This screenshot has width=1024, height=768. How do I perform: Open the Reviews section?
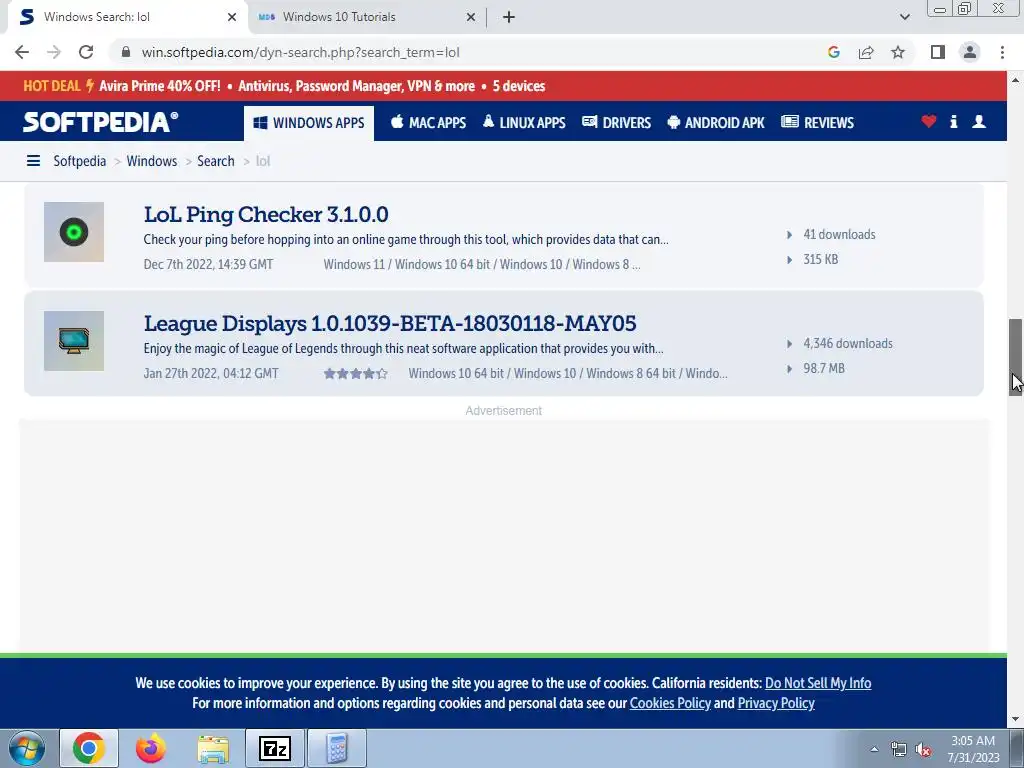click(x=818, y=123)
